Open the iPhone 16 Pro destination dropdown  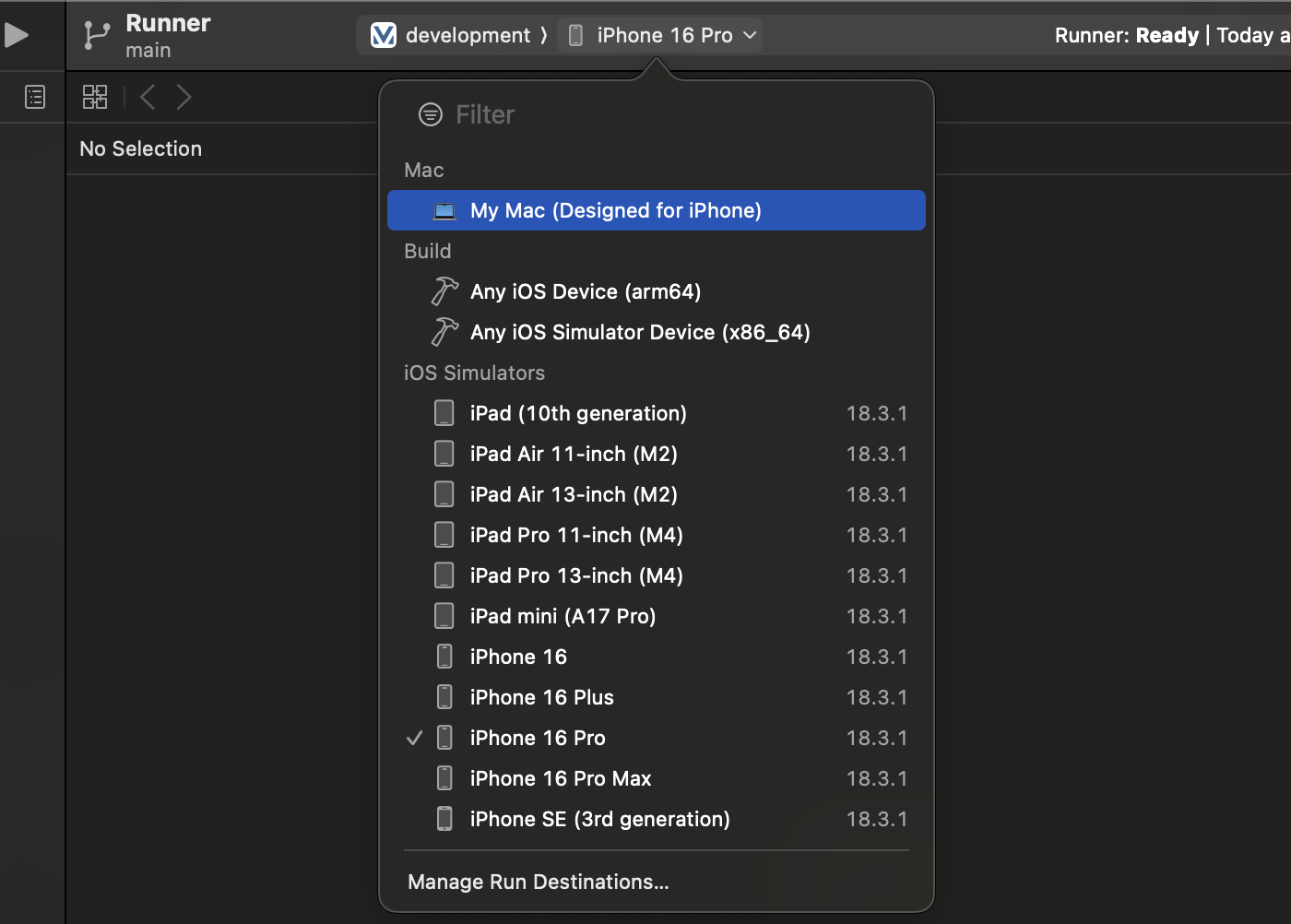pos(660,35)
